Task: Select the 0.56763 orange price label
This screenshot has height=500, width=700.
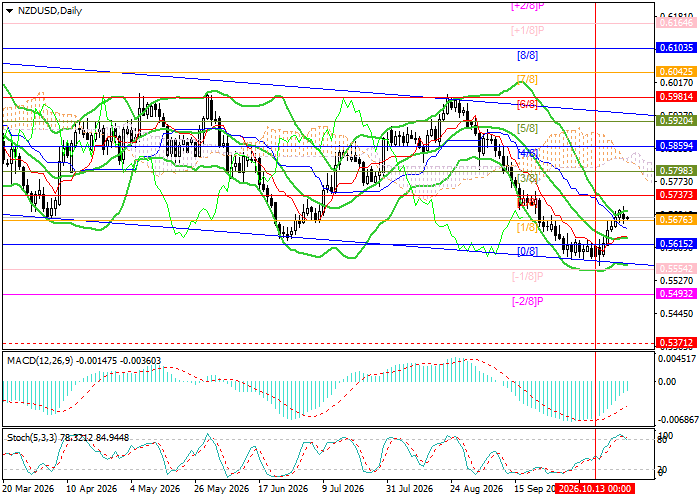Action: coord(676,220)
